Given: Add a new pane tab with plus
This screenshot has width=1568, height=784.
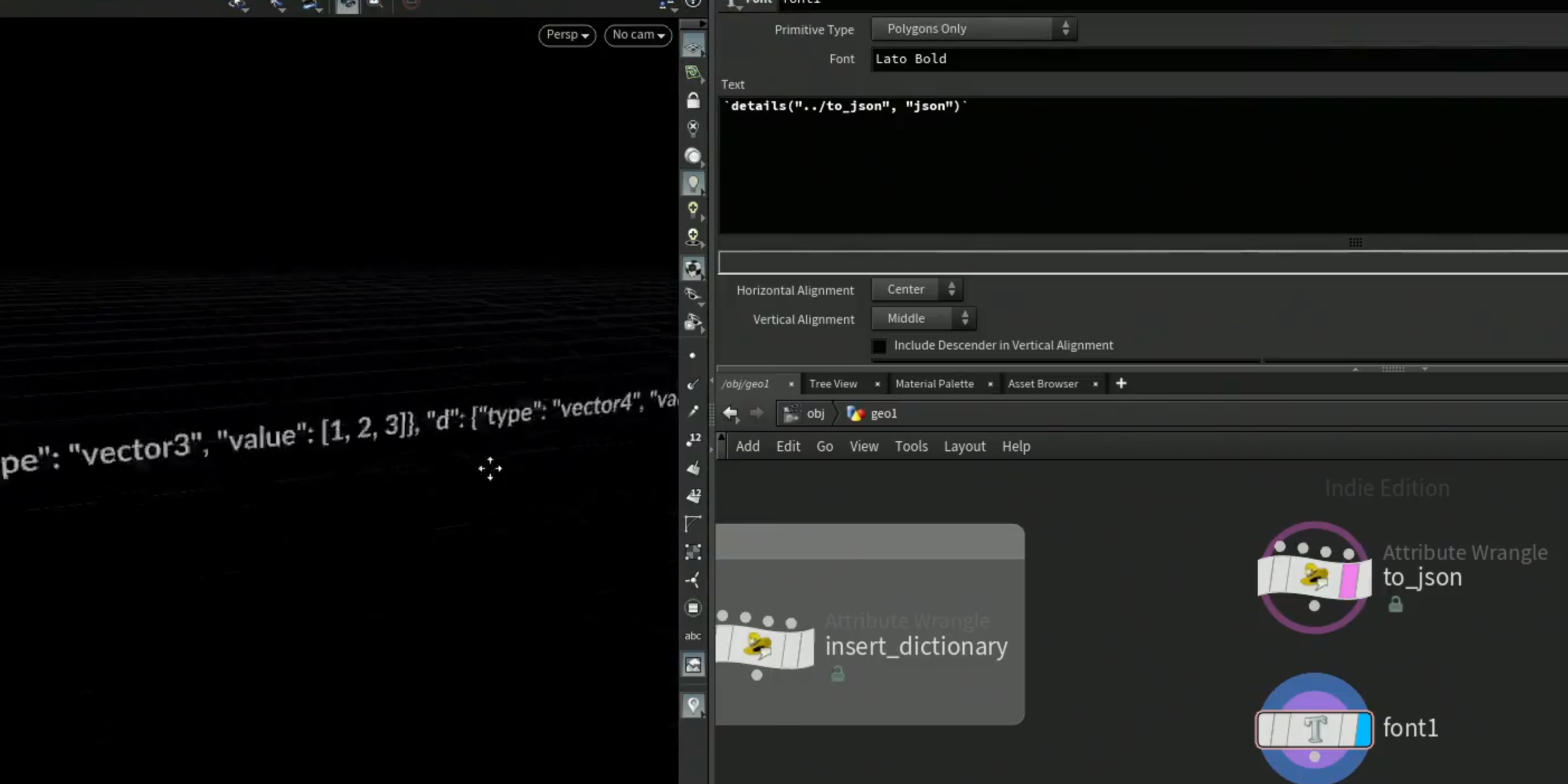Looking at the screenshot, I should [x=1121, y=384].
